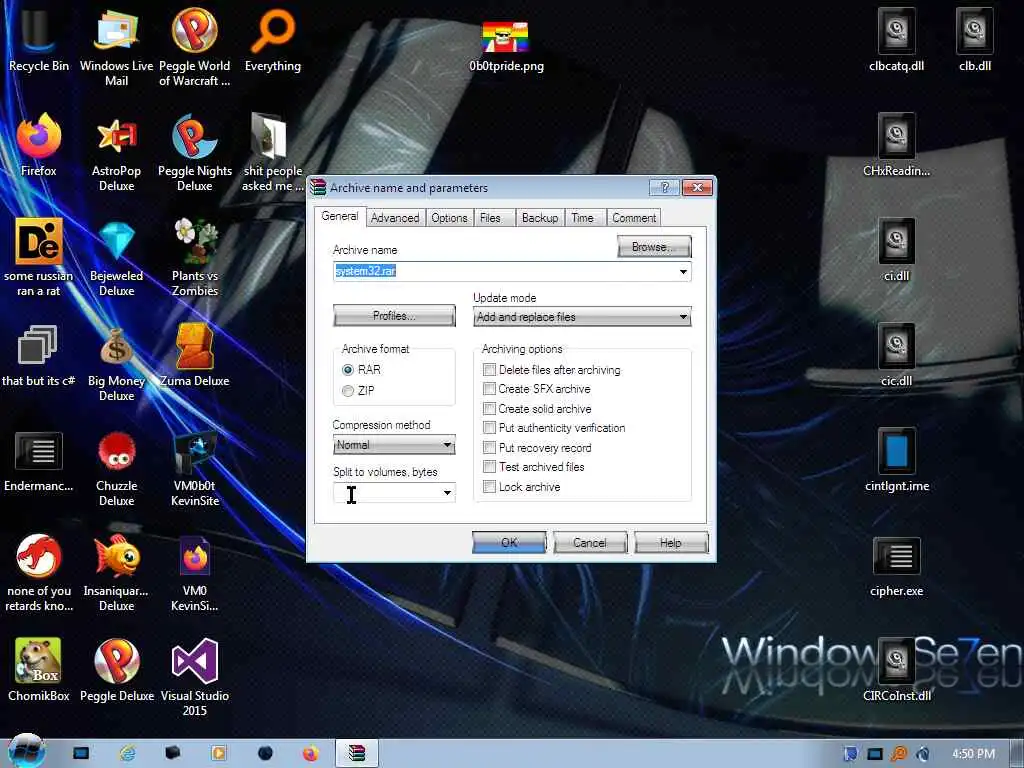Select the cic.dll file icon
Screen dimensions: 1024x768
point(896,355)
